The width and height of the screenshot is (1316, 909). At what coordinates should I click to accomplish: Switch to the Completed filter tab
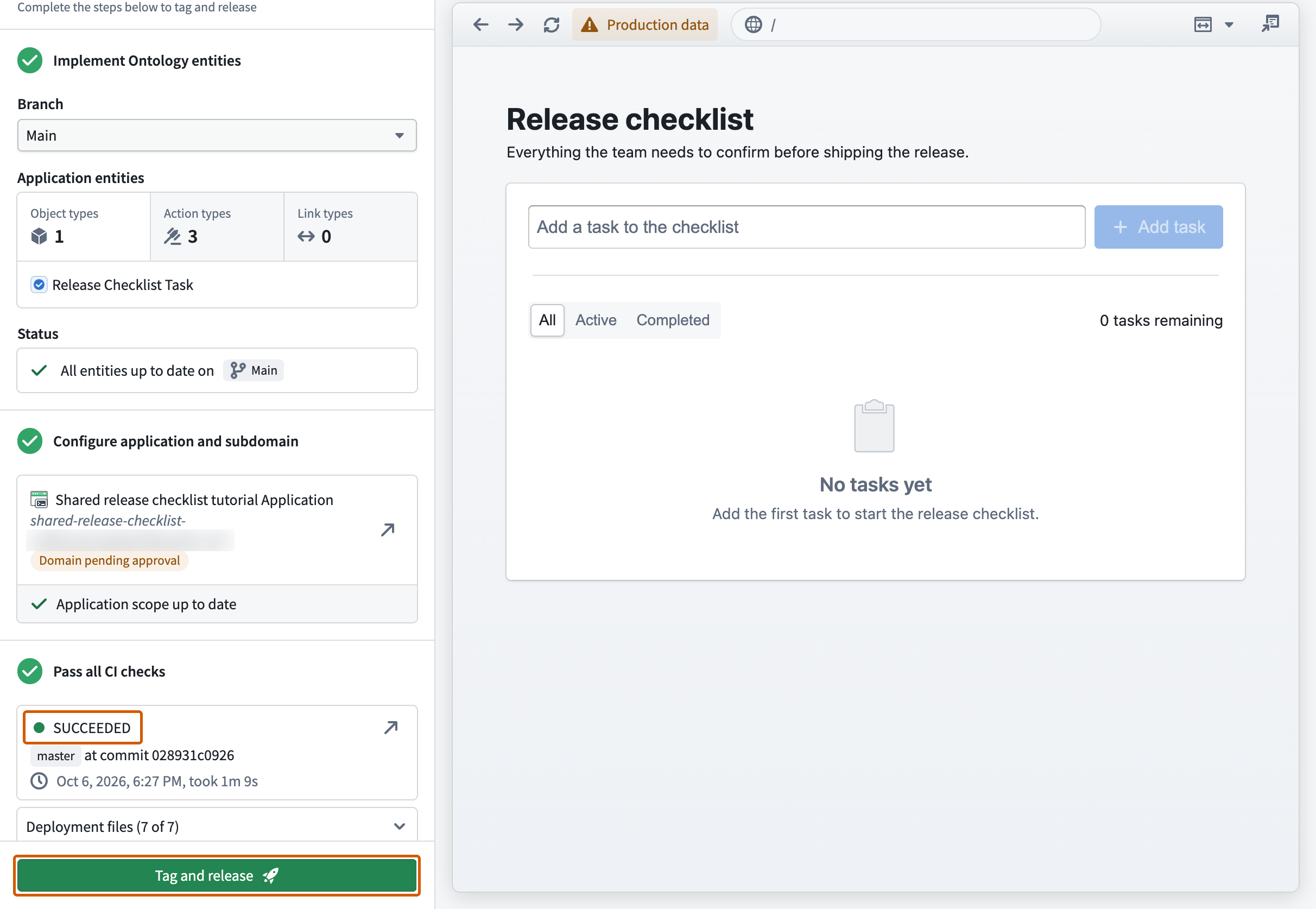coord(673,320)
